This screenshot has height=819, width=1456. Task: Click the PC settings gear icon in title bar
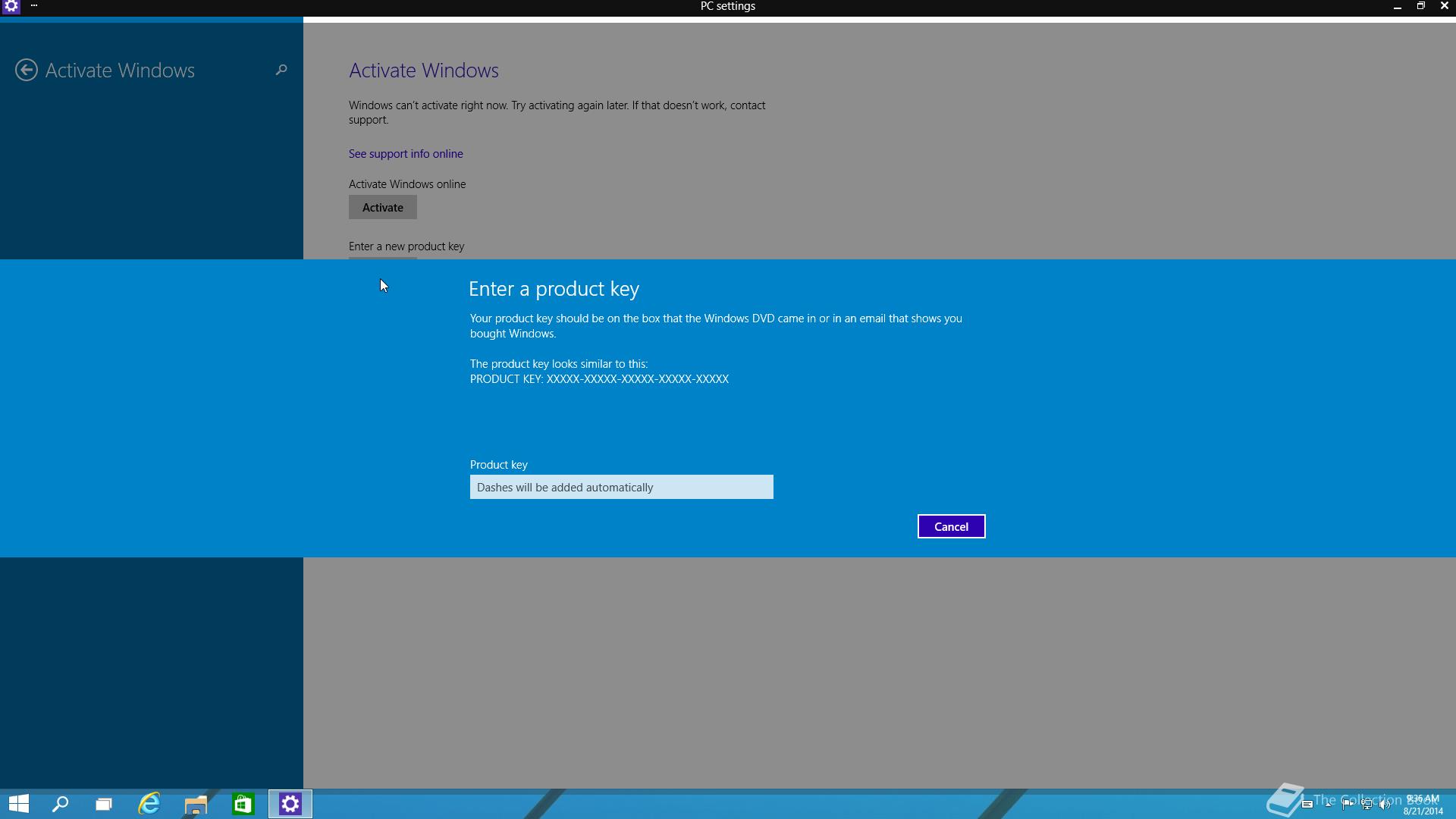tap(11, 6)
